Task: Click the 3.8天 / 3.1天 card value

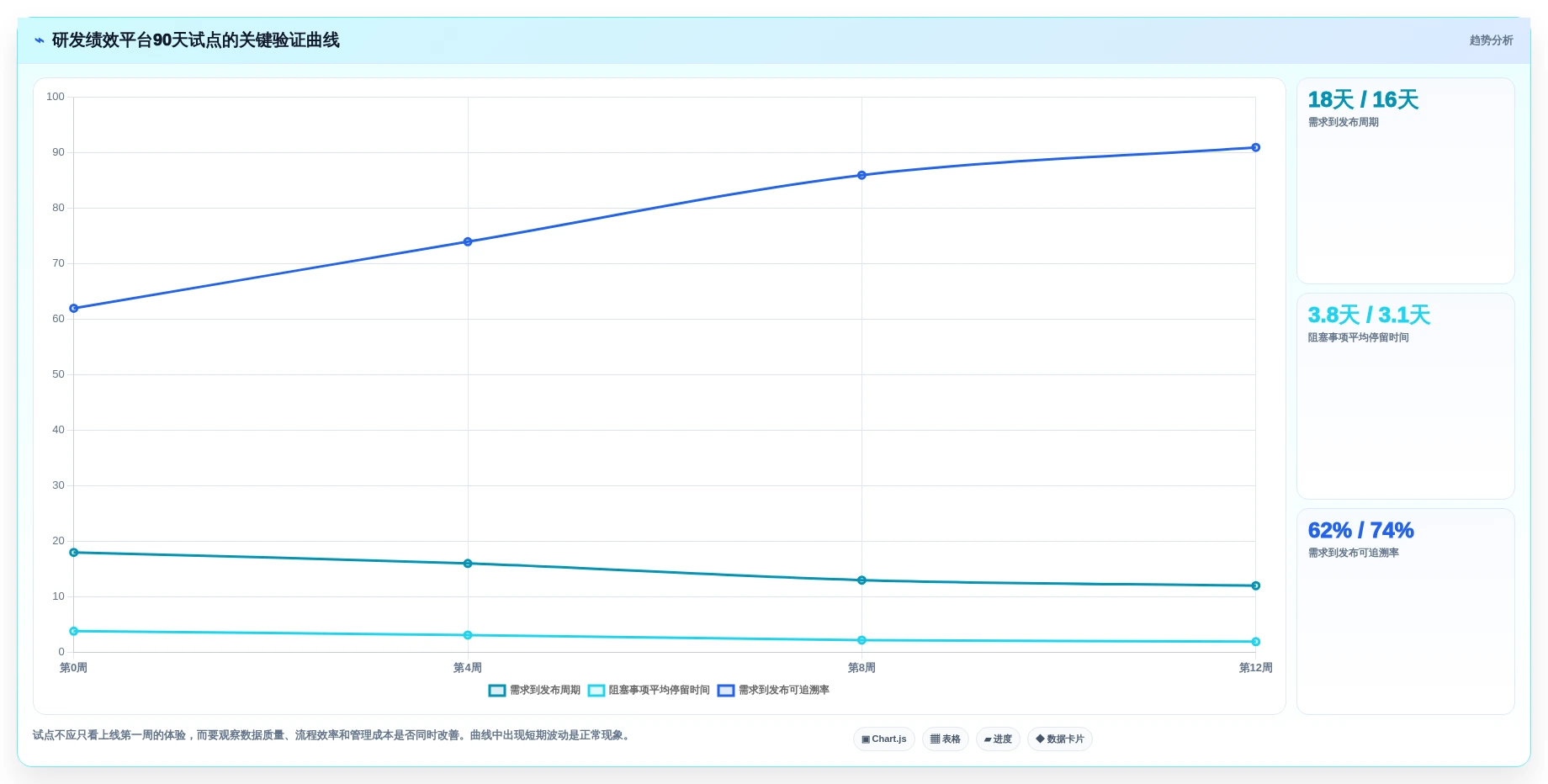Action: click(1369, 315)
